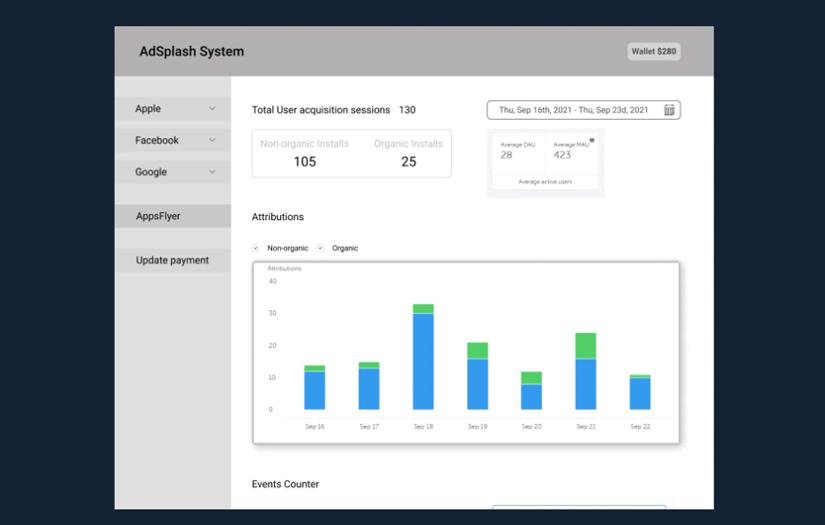The image size is (825, 525).
Task: Click the Wallet $280 button
Action: click(x=654, y=51)
